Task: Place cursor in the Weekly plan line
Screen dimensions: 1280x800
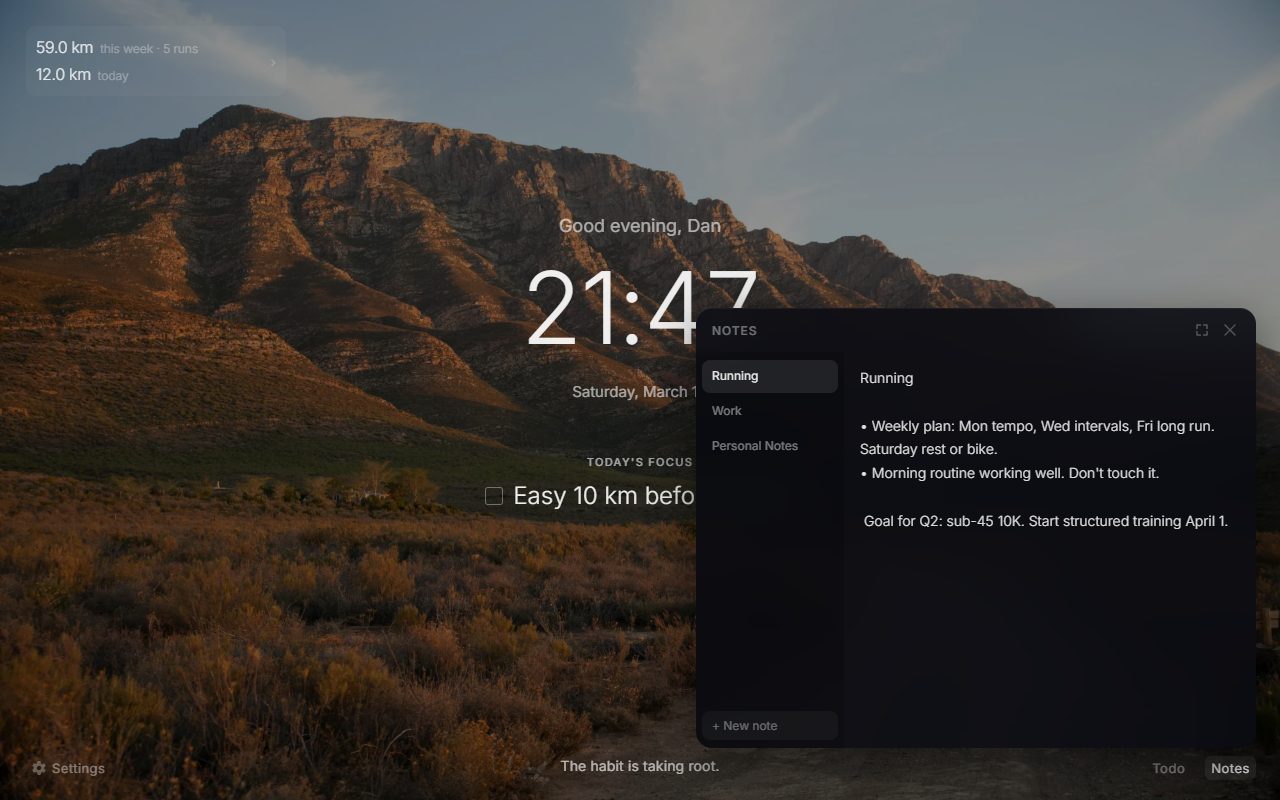Action: [x=1040, y=426]
